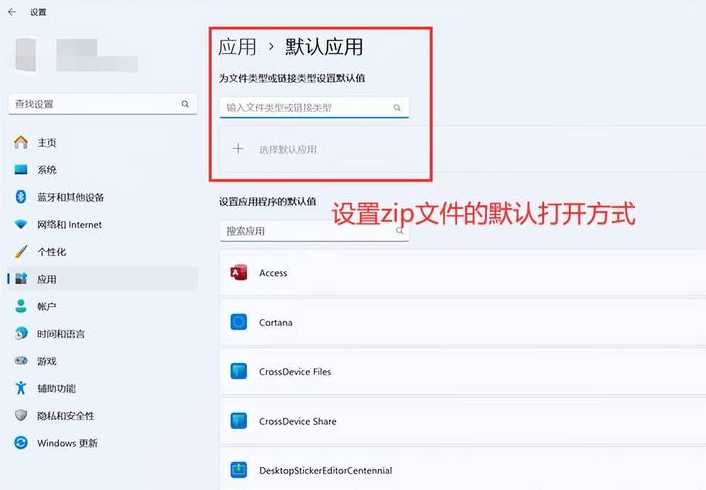This screenshot has width=706, height=490.
Task: Click the Bluetooth sidebar icon
Action: coord(21,197)
